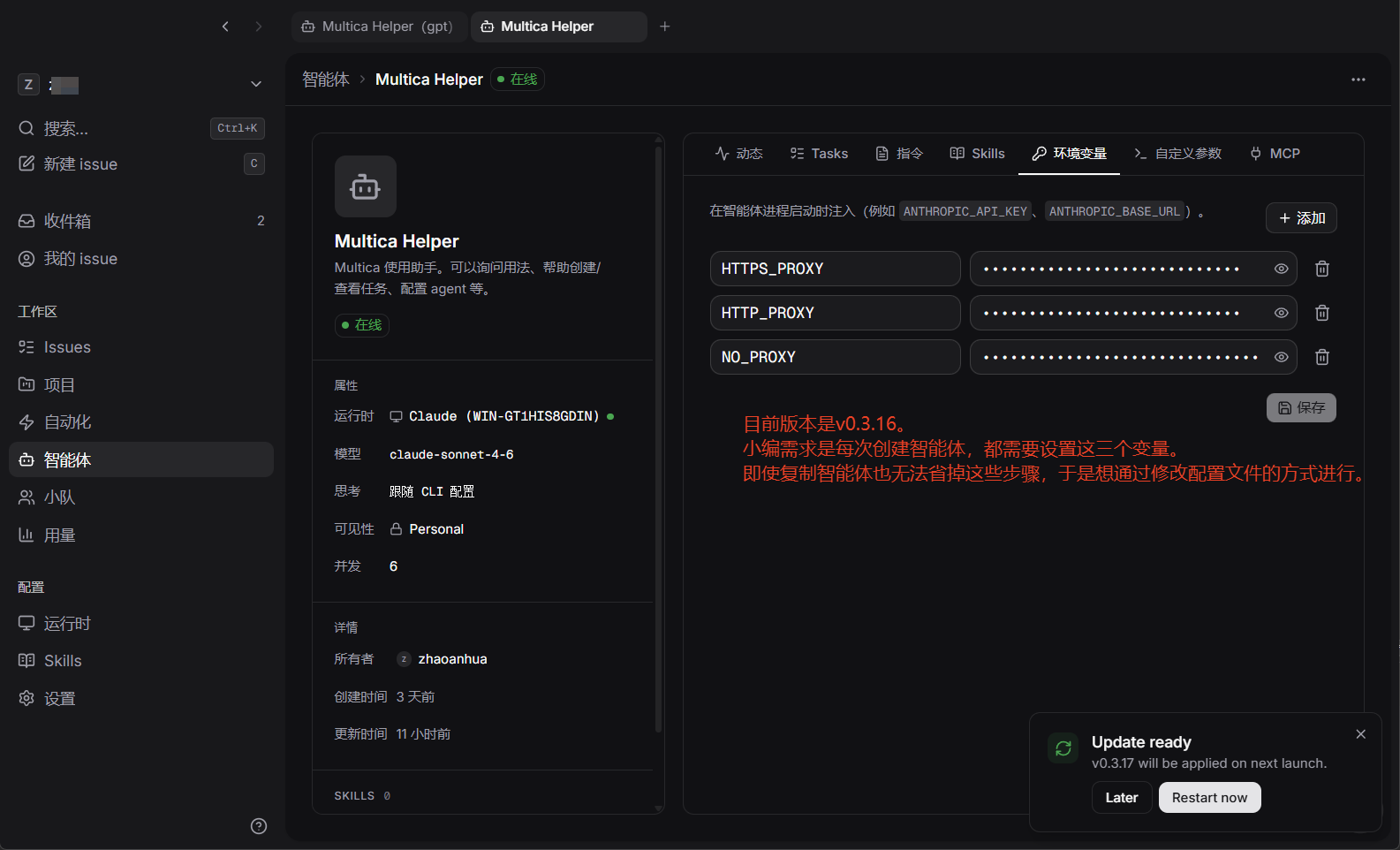1400x850 pixels.
Task: Reveal the NO_PROXY value
Action: [x=1281, y=357]
